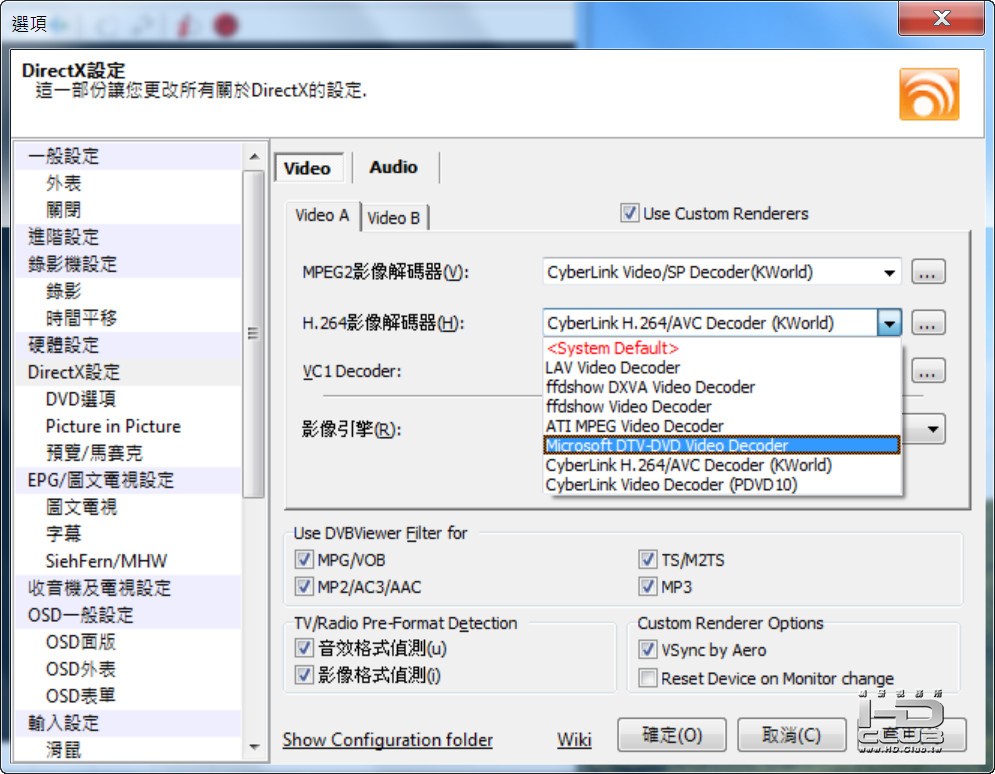
Task: Toggle MP3 filter checkbox
Action: click(x=647, y=587)
